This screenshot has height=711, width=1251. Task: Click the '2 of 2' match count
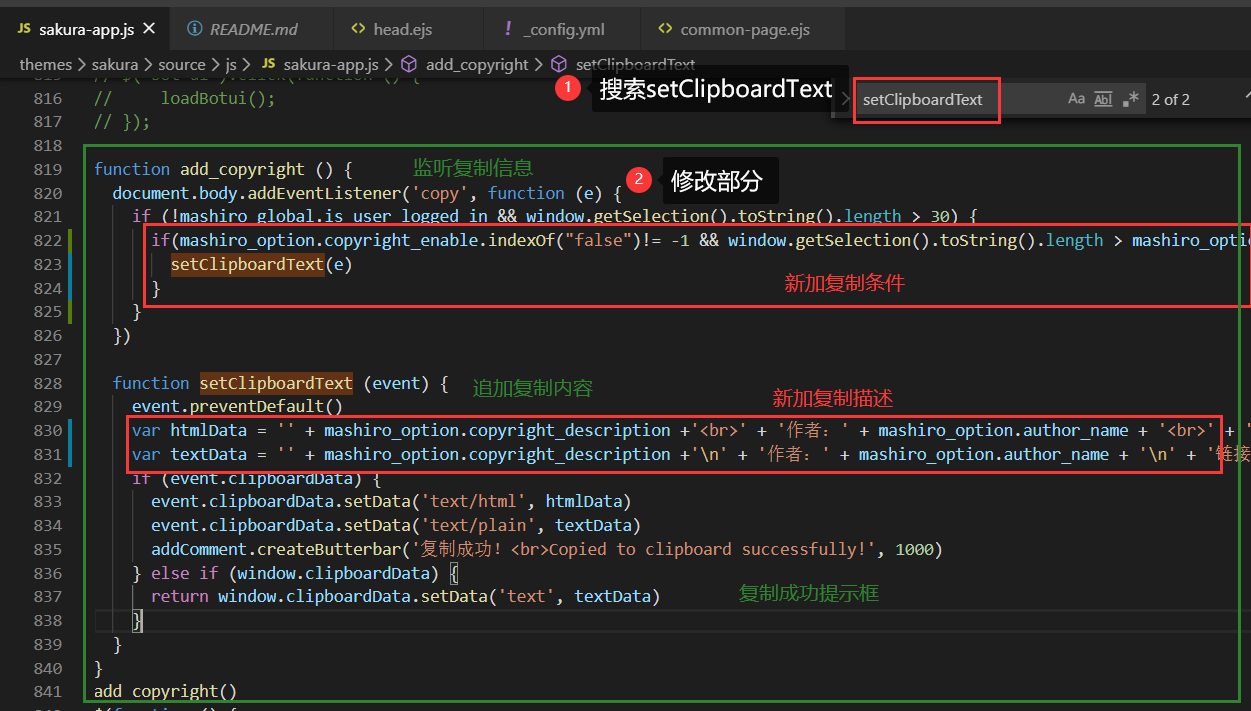[1171, 99]
